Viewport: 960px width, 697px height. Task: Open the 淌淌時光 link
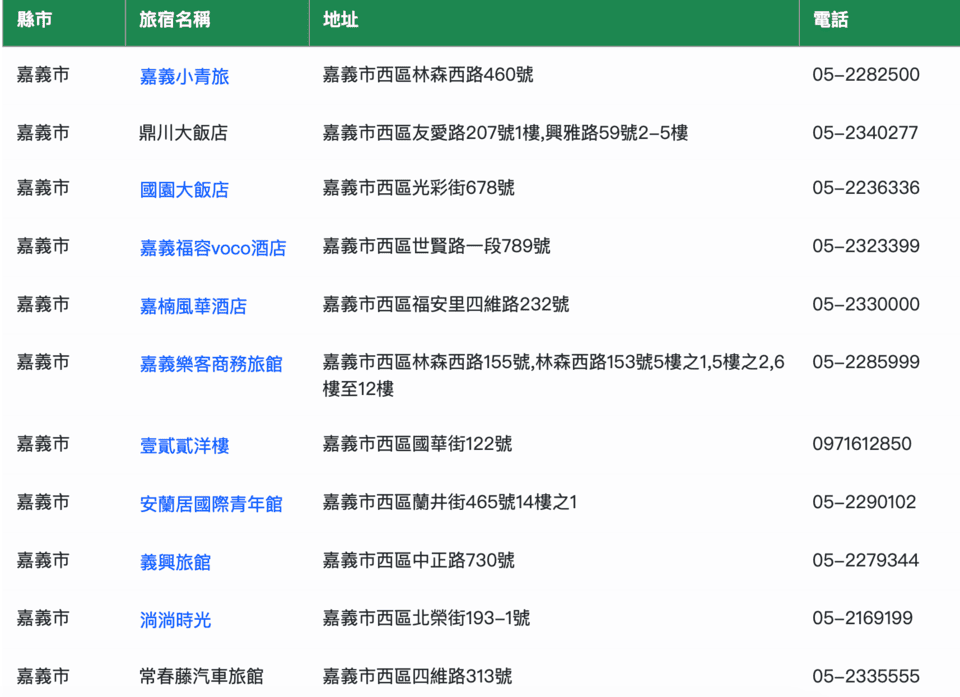175,620
